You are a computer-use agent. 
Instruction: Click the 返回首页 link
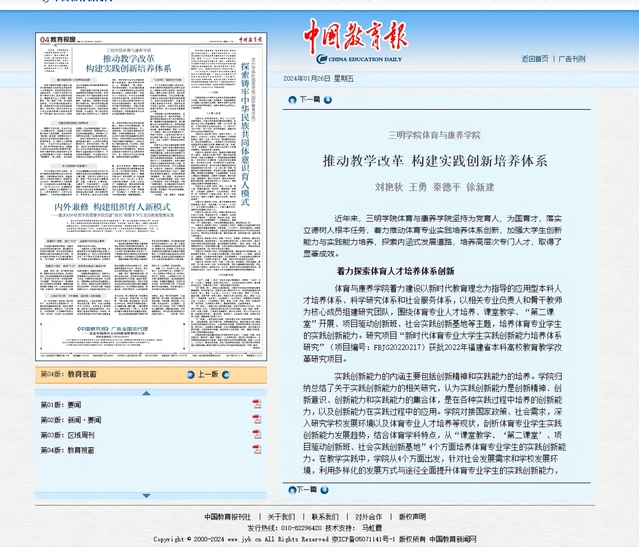[x=535, y=59]
